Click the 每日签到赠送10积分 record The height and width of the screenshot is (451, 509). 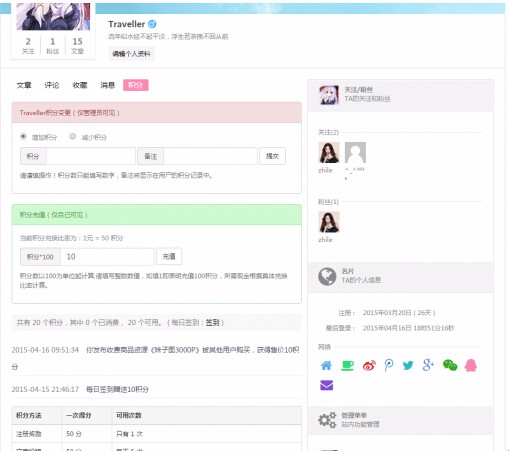pos(117,389)
